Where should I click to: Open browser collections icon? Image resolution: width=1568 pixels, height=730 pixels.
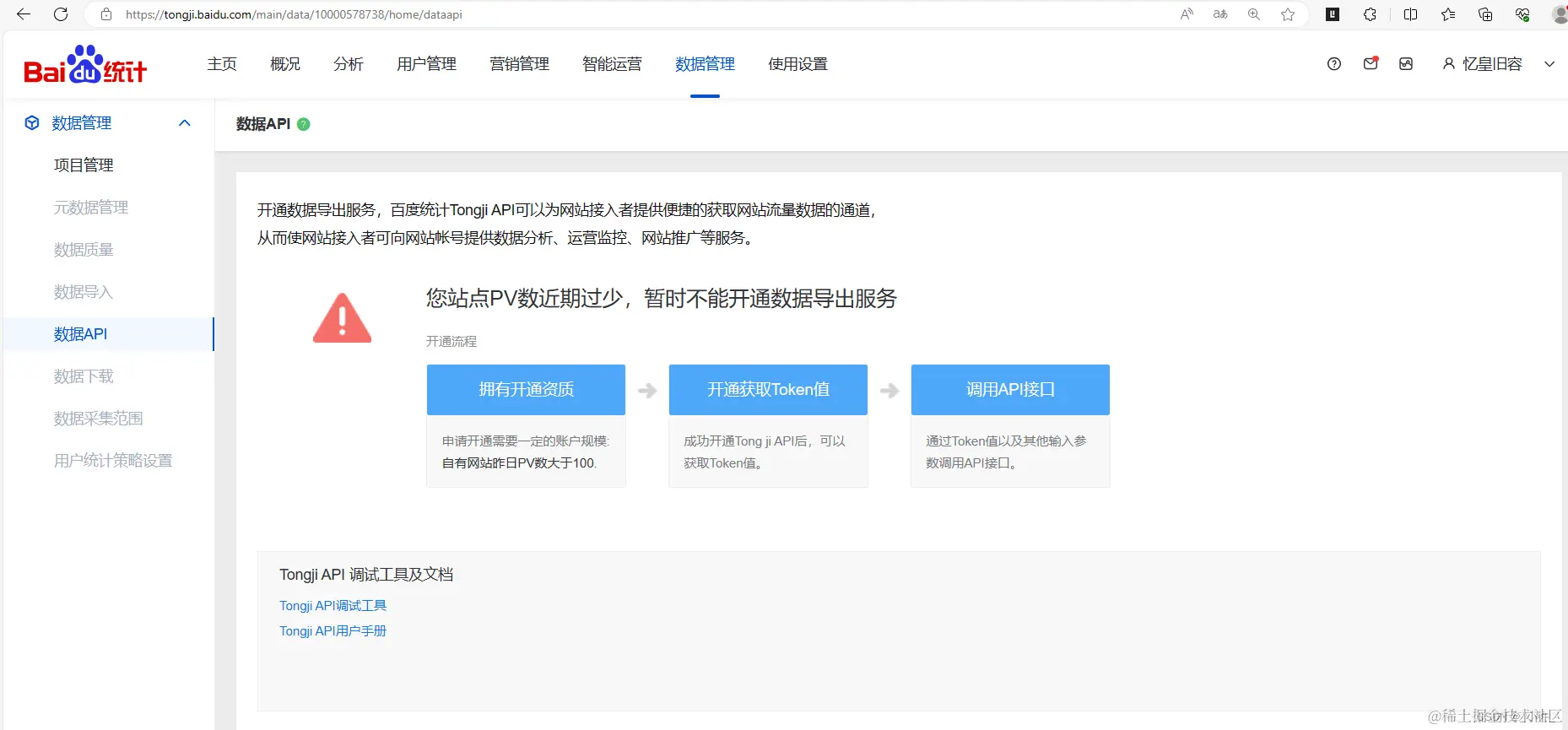(x=1485, y=14)
